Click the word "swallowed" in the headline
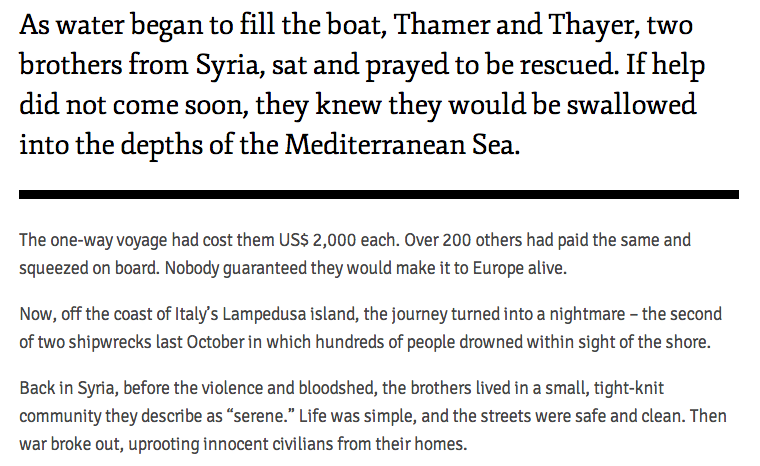The image size is (760, 466). coord(632,105)
